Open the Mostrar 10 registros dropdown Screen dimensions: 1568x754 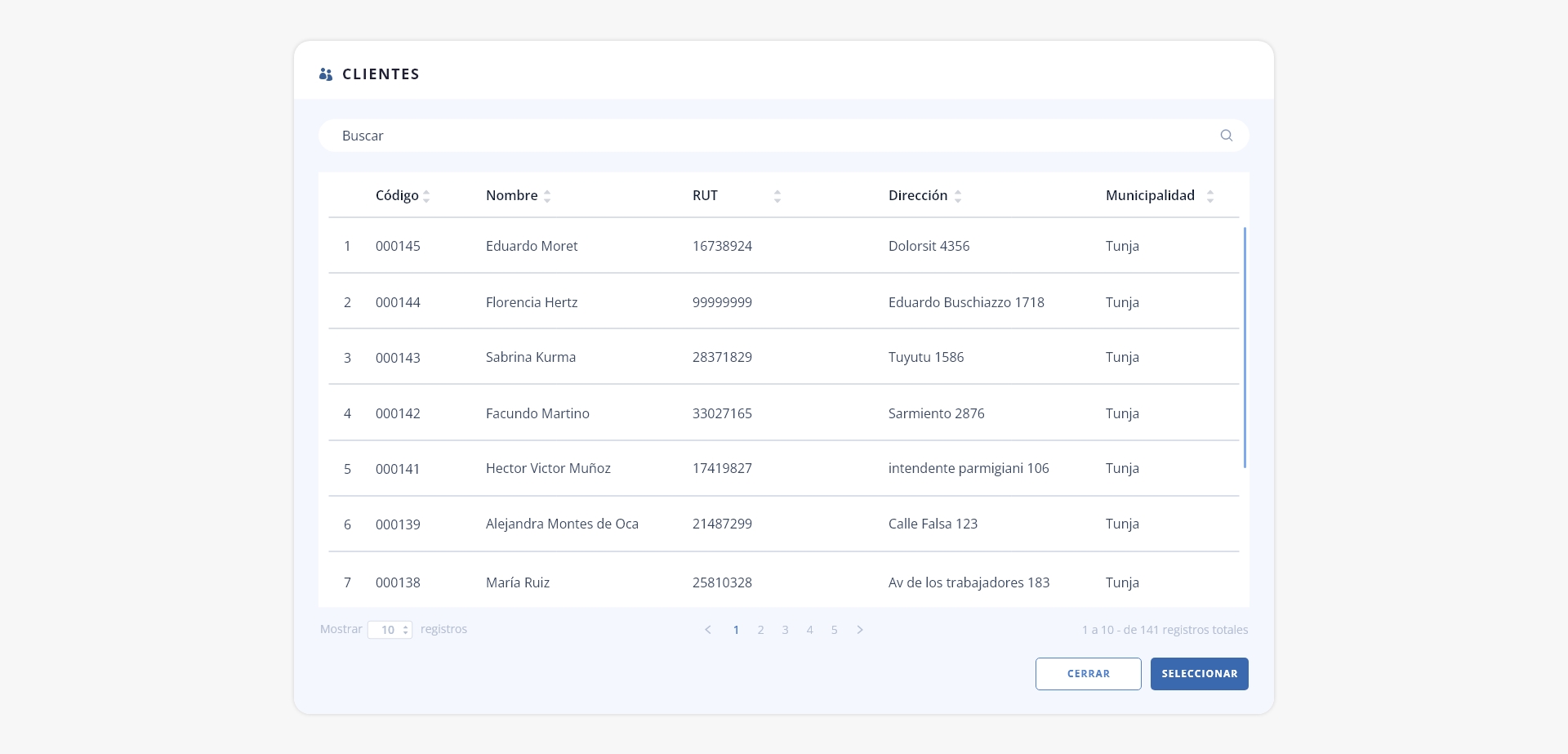390,630
